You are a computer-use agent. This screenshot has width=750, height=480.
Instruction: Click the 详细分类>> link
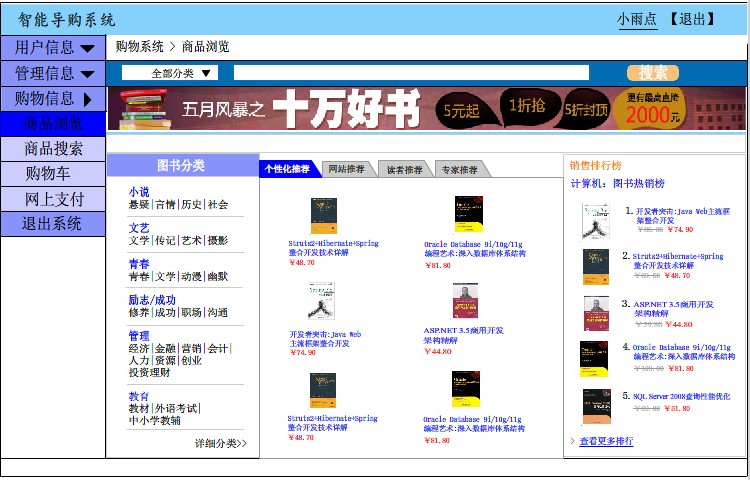coord(221,443)
